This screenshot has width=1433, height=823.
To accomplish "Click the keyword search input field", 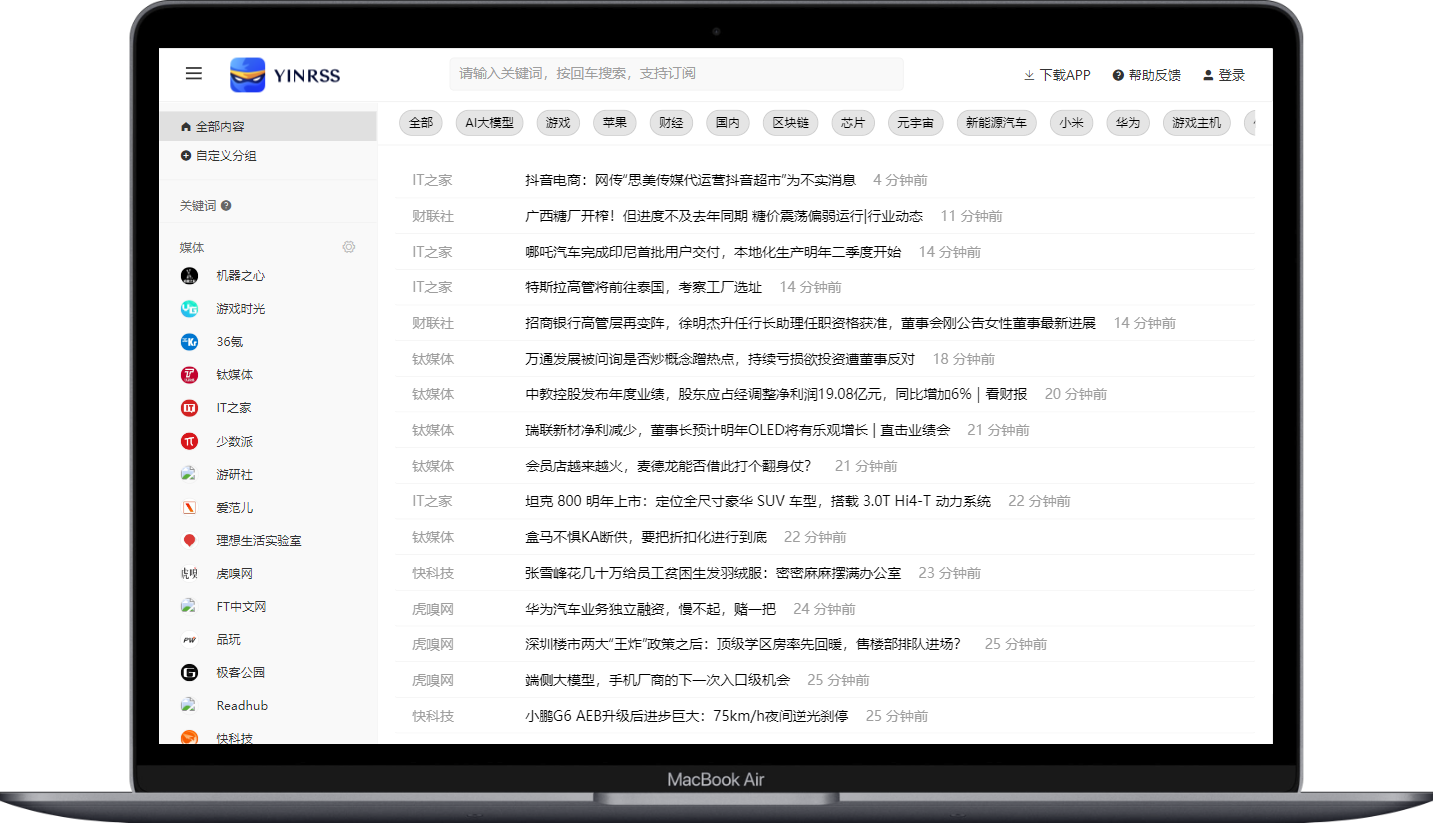I will pyautogui.click(x=676, y=74).
